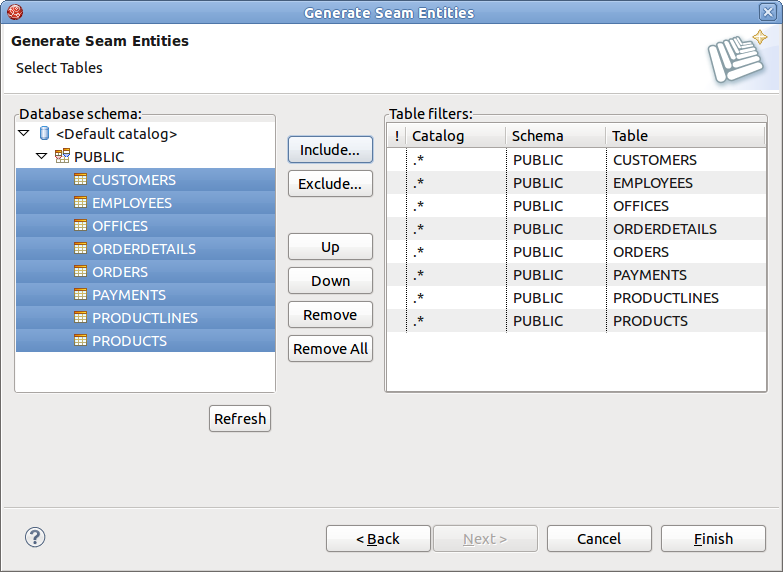This screenshot has height=572, width=783.
Task: Go Back to previous wizard page
Action: (378, 539)
